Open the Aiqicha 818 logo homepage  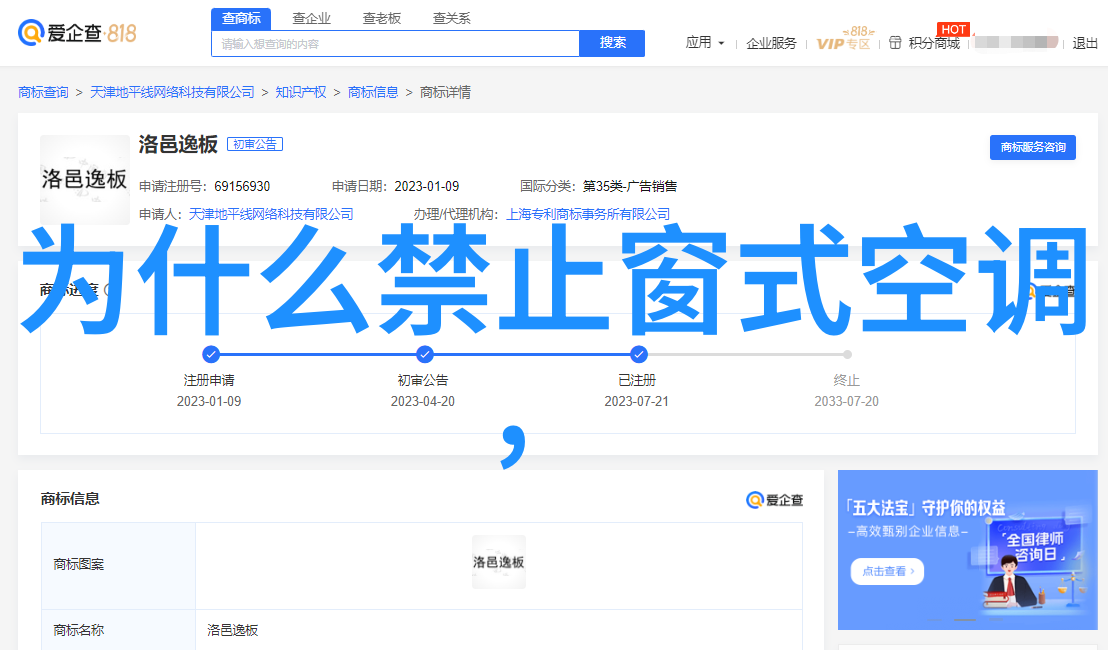click(77, 32)
